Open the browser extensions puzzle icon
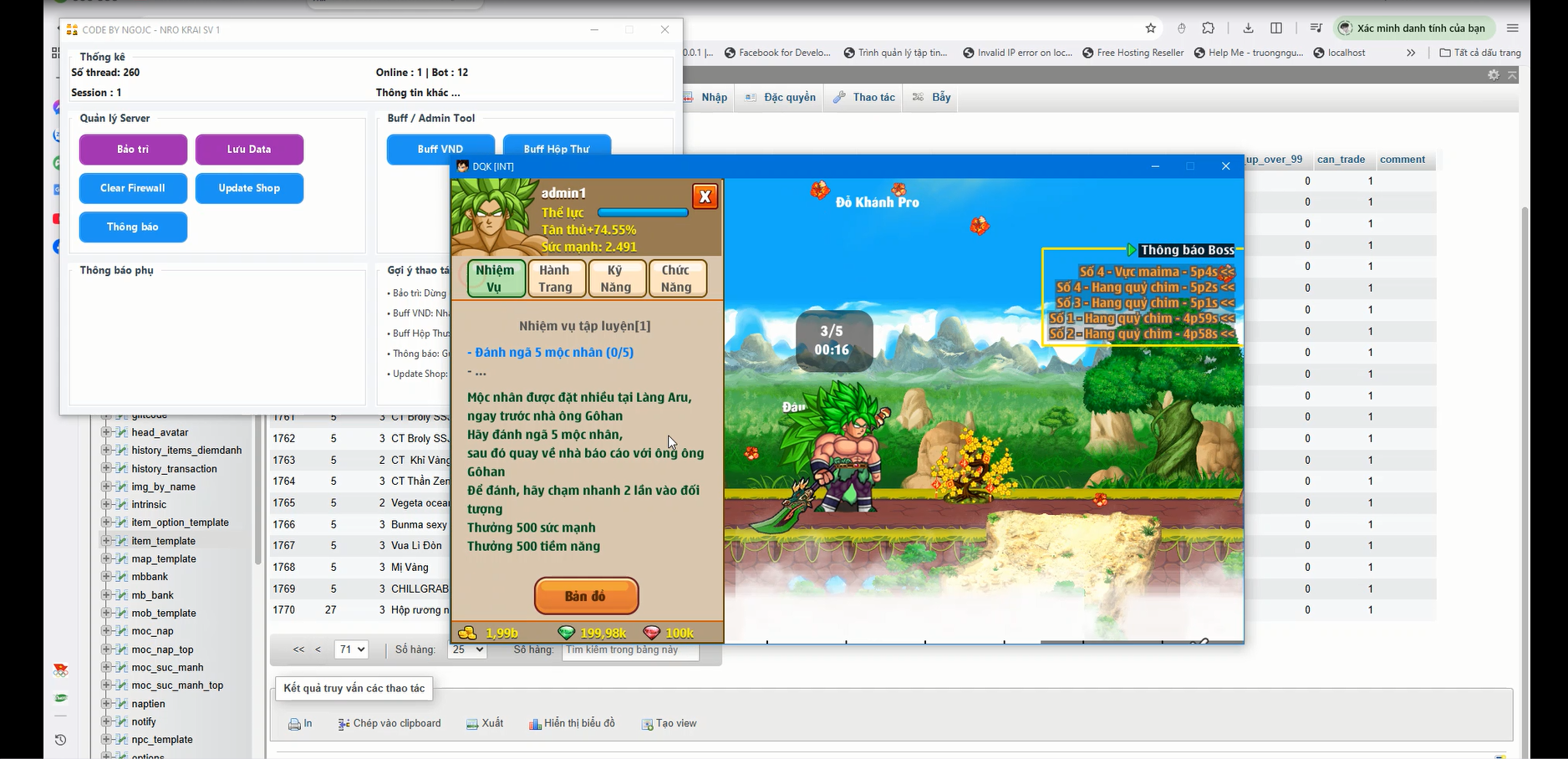Viewport: 1568px width, 759px height. (x=1208, y=28)
